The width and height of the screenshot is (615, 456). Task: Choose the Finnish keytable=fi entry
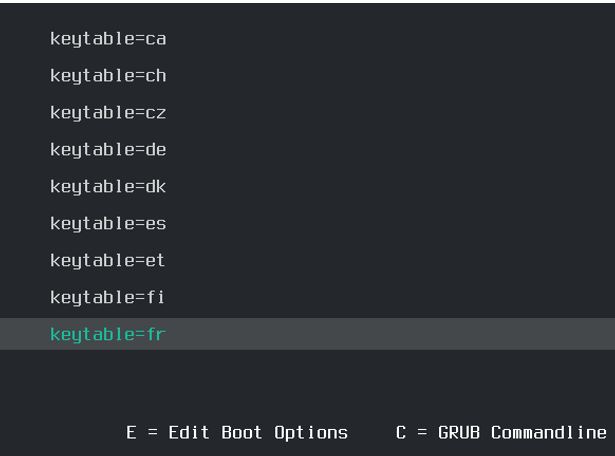(108, 298)
